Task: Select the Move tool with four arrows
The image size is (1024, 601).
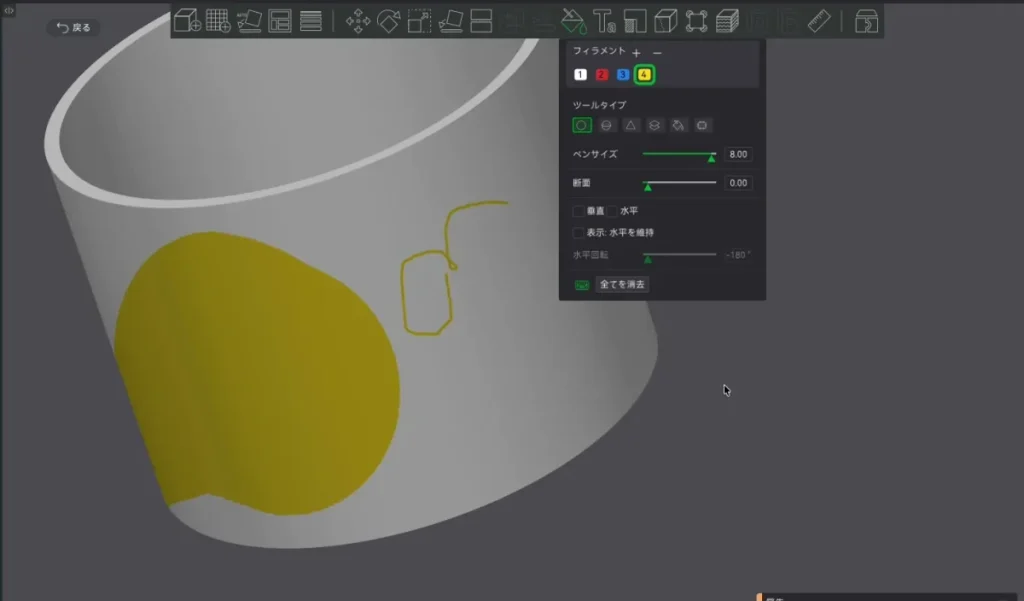Action: point(358,21)
